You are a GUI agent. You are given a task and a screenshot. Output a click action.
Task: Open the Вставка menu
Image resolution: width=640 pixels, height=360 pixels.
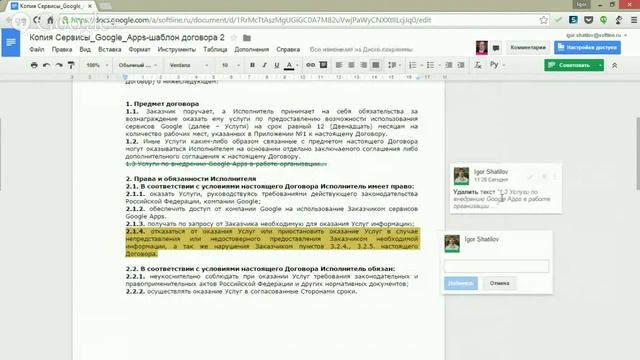point(110,49)
